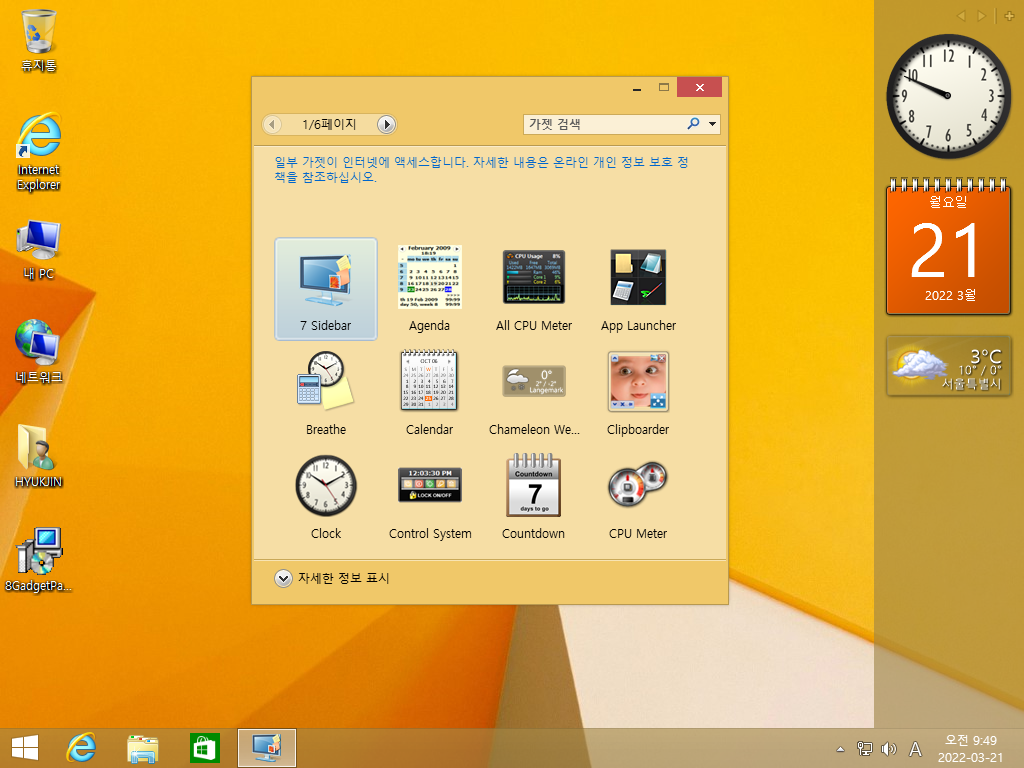Open the taskbar clock and date
This screenshot has height=768, width=1024.
pos(970,748)
